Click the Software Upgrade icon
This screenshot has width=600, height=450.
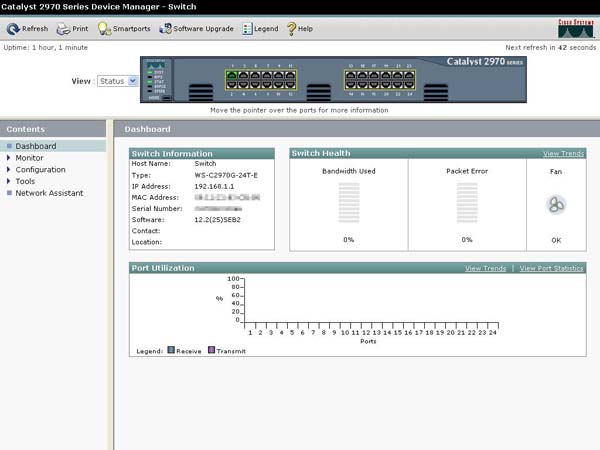[165, 28]
